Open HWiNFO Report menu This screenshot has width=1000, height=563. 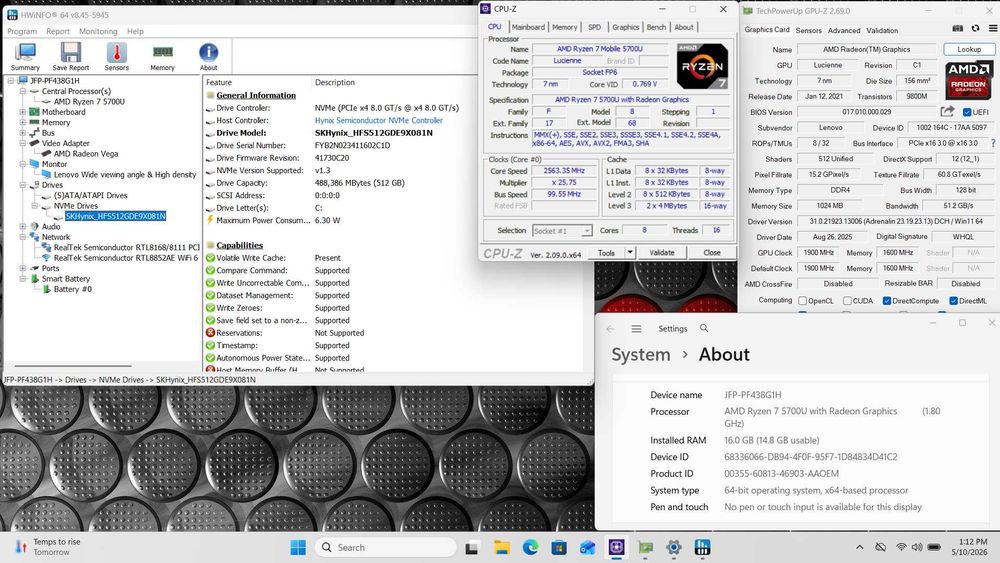click(x=57, y=31)
